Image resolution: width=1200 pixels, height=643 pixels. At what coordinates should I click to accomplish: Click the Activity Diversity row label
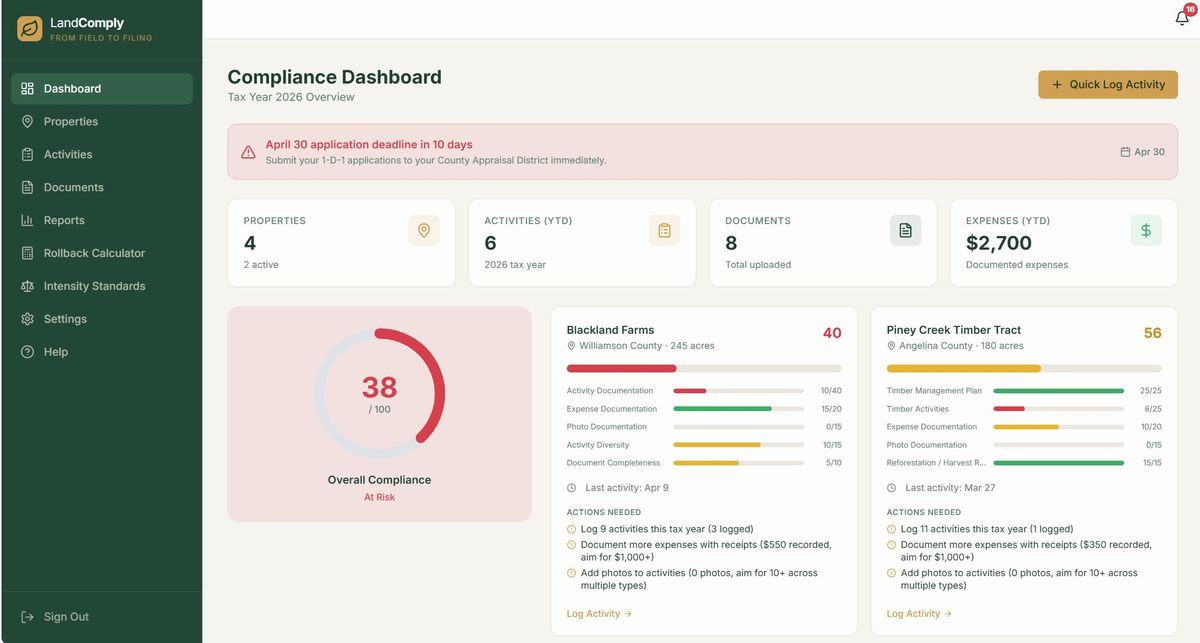[x=598, y=445]
